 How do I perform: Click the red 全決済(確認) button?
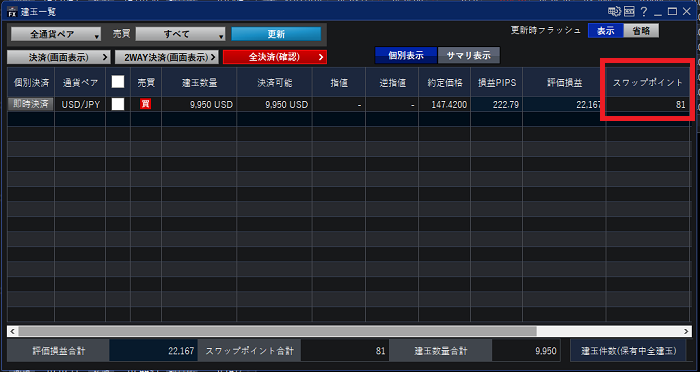coord(275,57)
